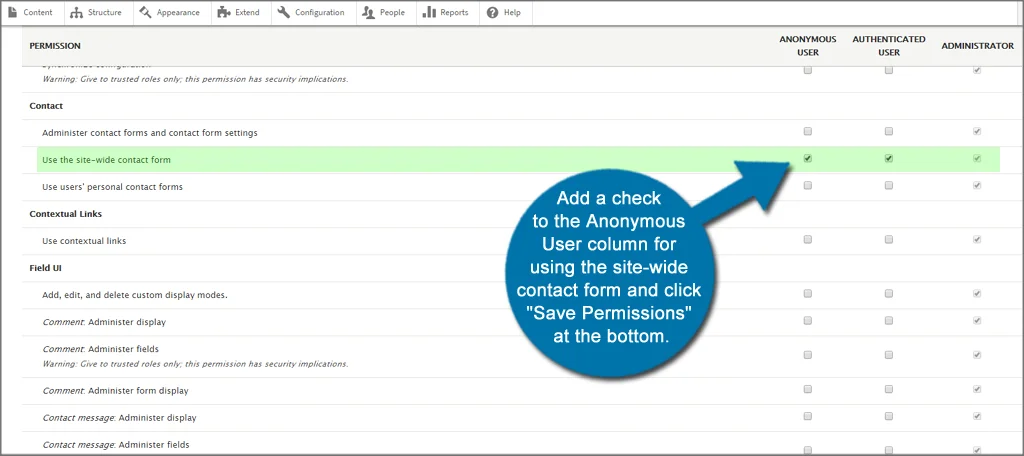Check Authenticated User for users' personal contact forms

889,186
